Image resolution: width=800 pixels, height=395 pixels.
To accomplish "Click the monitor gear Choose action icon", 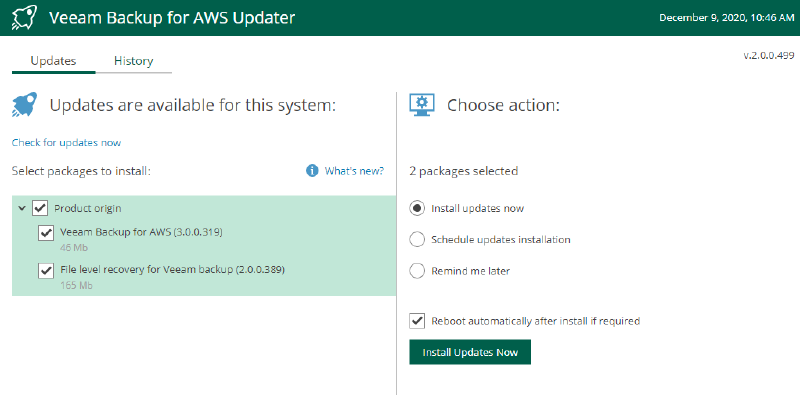I will coord(422,105).
